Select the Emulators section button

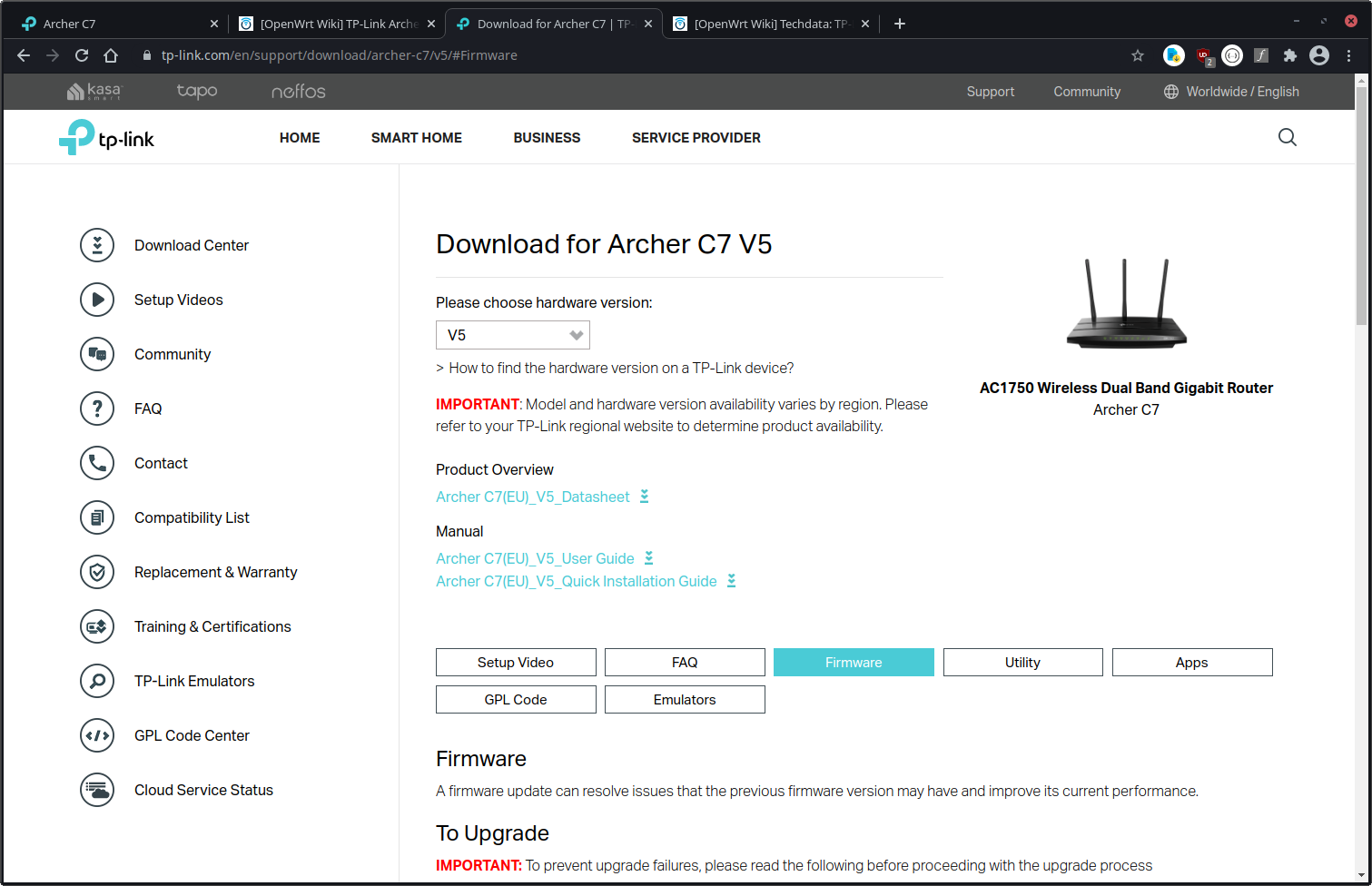click(x=685, y=700)
